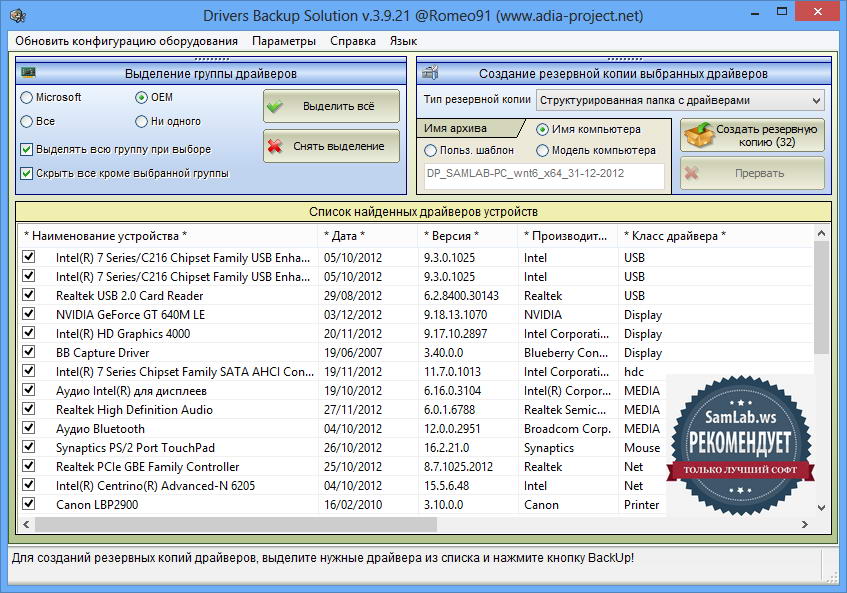Select the Microsoft radio button
The height and width of the screenshot is (593, 847).
click(x=27, y=98)
